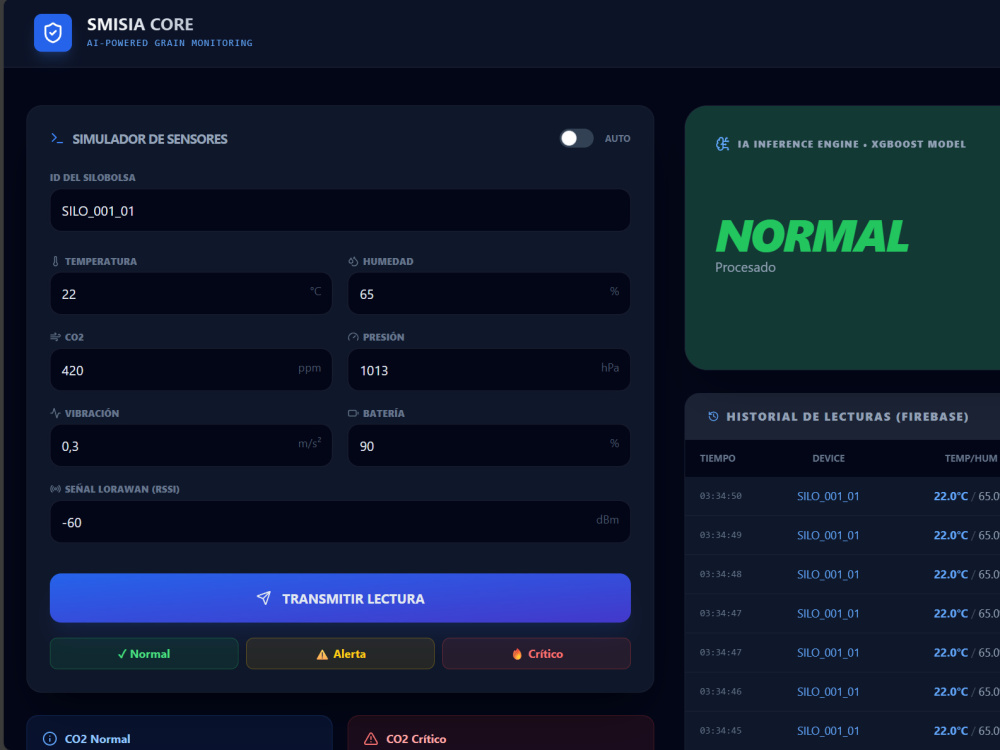Click the wind icon next to CO2
The width and height of the screenshot is (1000, 750).
point(55,337)
